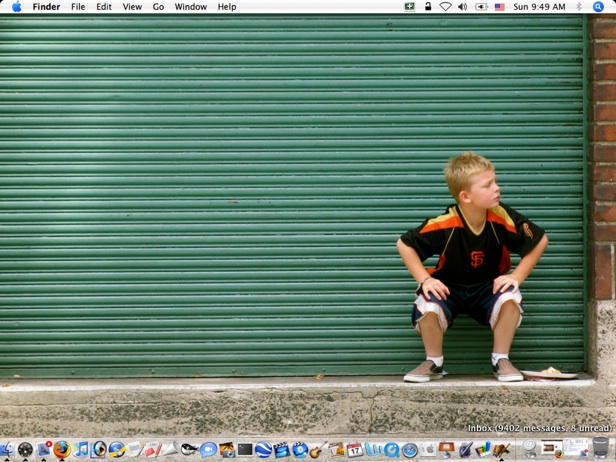Open Mail with the red badge
The image size is (616, 462).
[44, 449]
